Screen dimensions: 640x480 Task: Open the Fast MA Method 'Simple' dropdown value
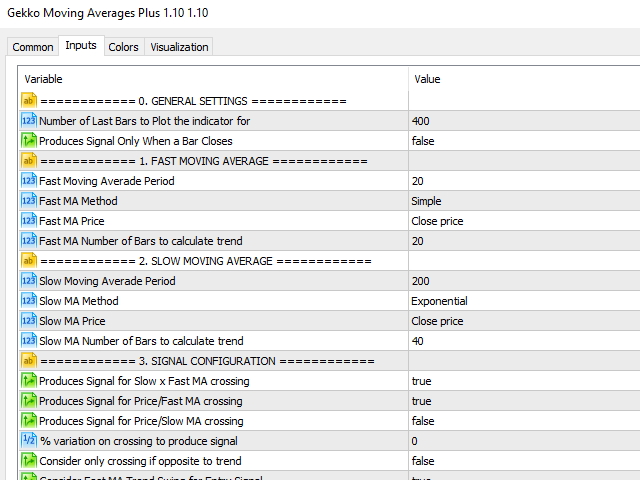coord(426,201)
